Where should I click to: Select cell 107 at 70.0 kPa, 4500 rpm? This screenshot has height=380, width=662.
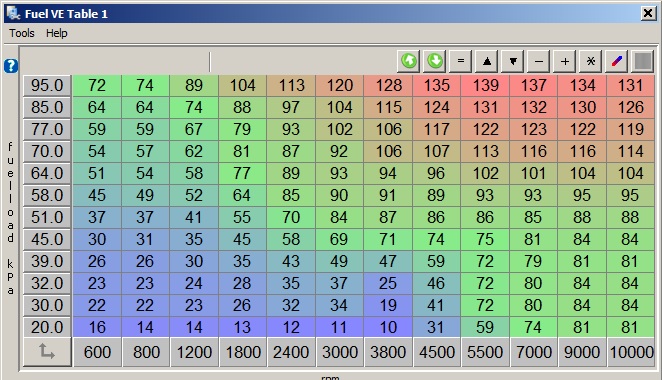click(x=437, y=152)
